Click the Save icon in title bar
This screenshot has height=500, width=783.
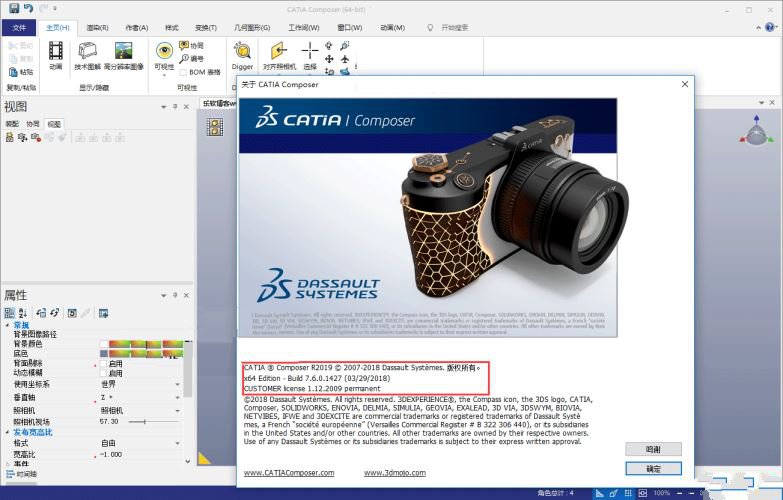[14, 8]
